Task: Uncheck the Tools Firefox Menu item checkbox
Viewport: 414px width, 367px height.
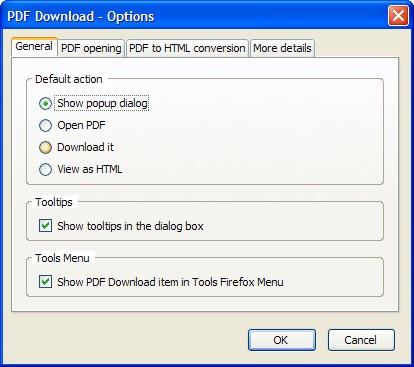Action: pyautogui.click(x=45, y=282)
